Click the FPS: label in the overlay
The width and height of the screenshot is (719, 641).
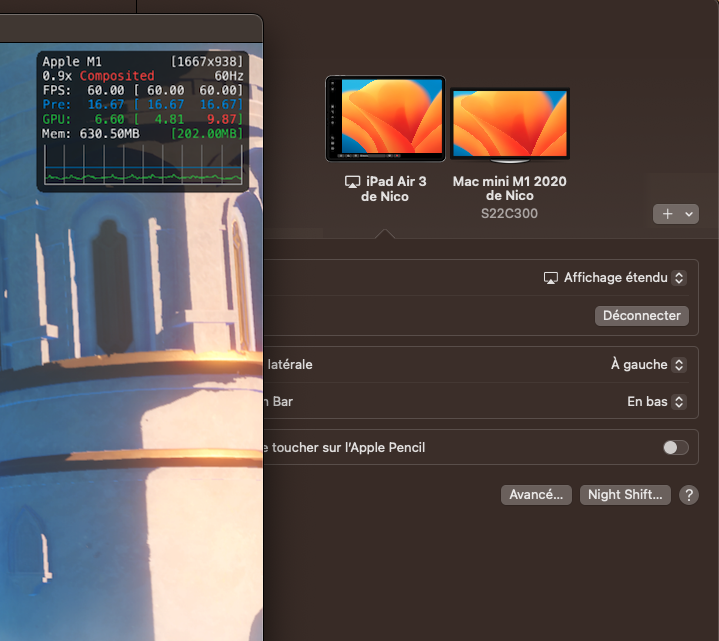[57, 90]
